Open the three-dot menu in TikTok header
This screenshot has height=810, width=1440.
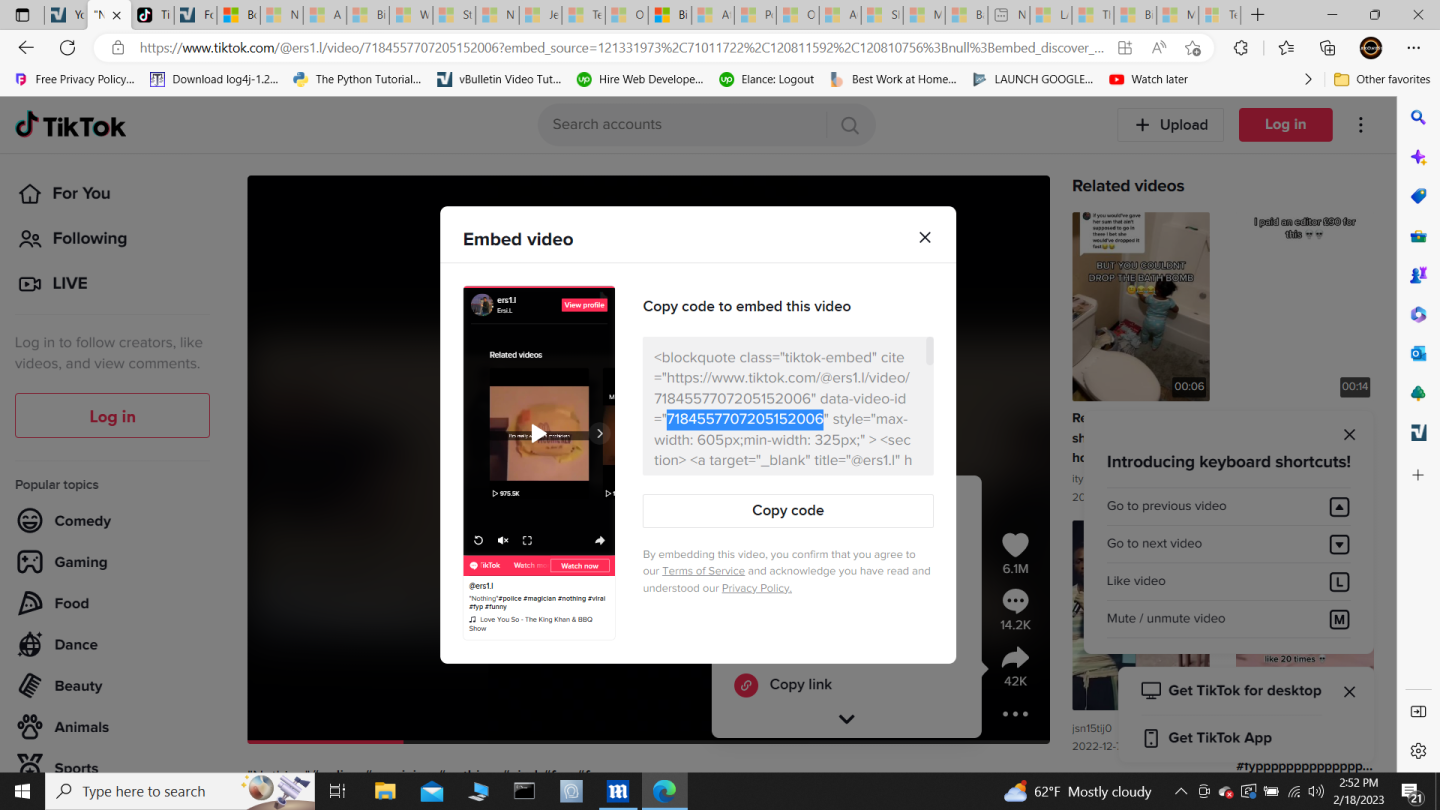click(1360, 125)
